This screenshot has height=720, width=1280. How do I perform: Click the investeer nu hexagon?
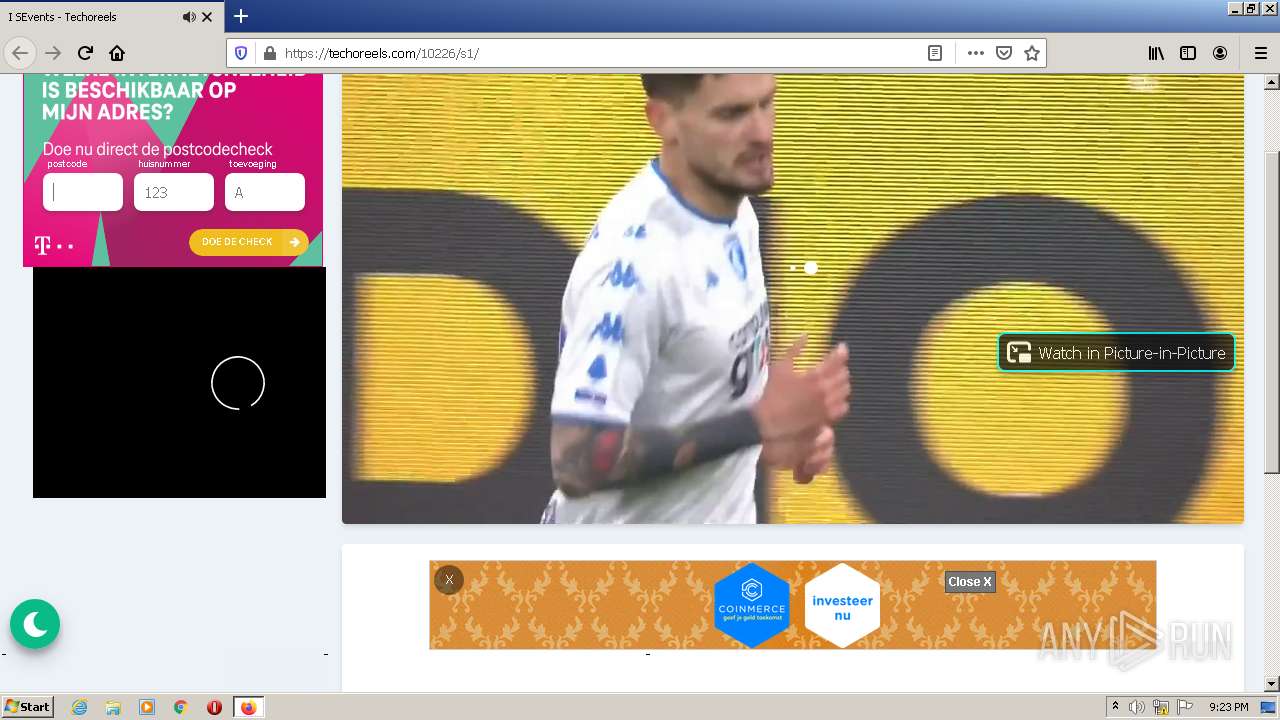point(842,605)
